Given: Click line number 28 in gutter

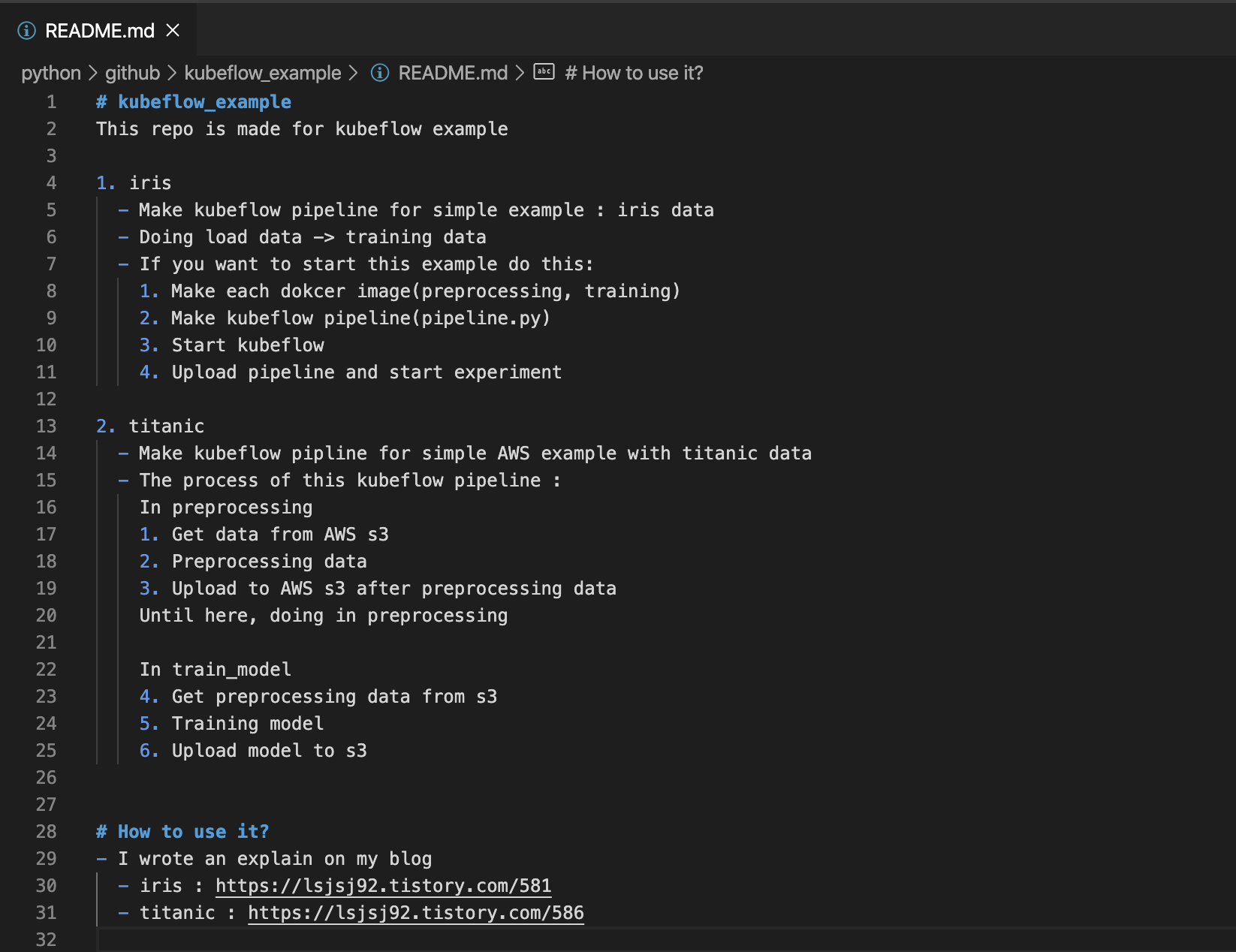Looking at the screenshot, I should tap(47, 832).
